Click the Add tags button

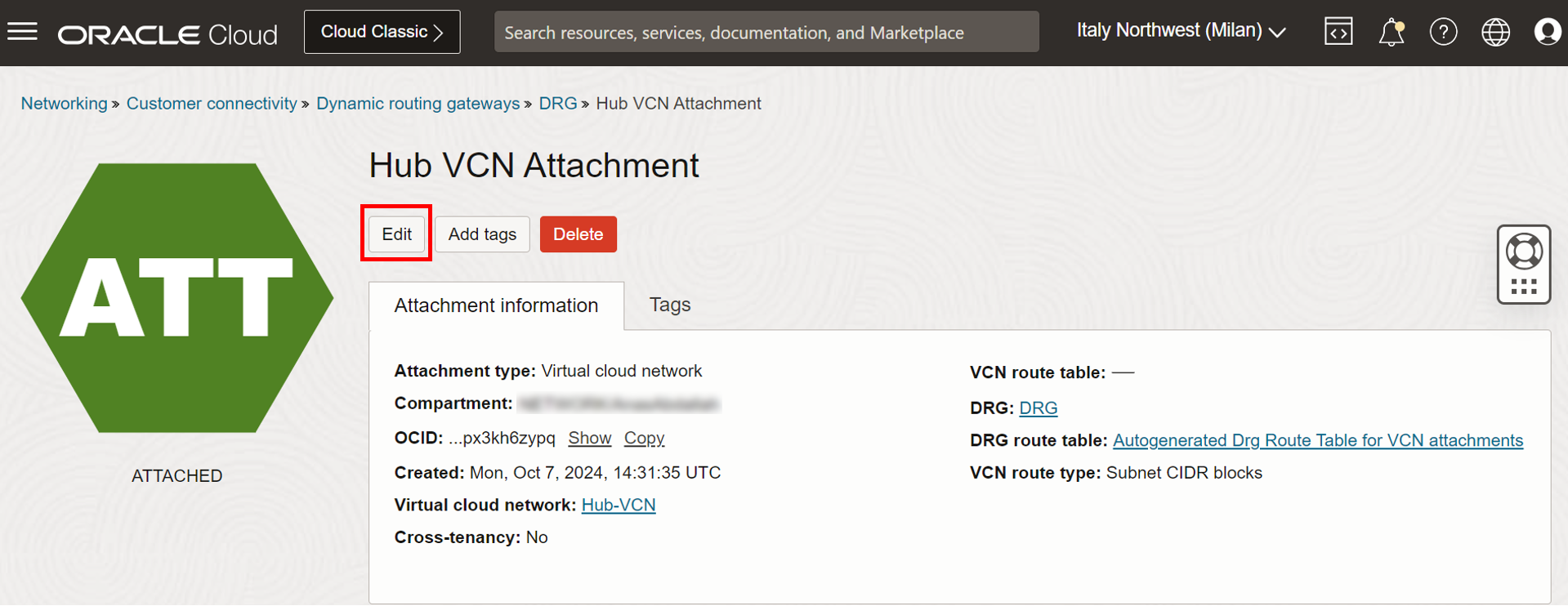point(482,234)
